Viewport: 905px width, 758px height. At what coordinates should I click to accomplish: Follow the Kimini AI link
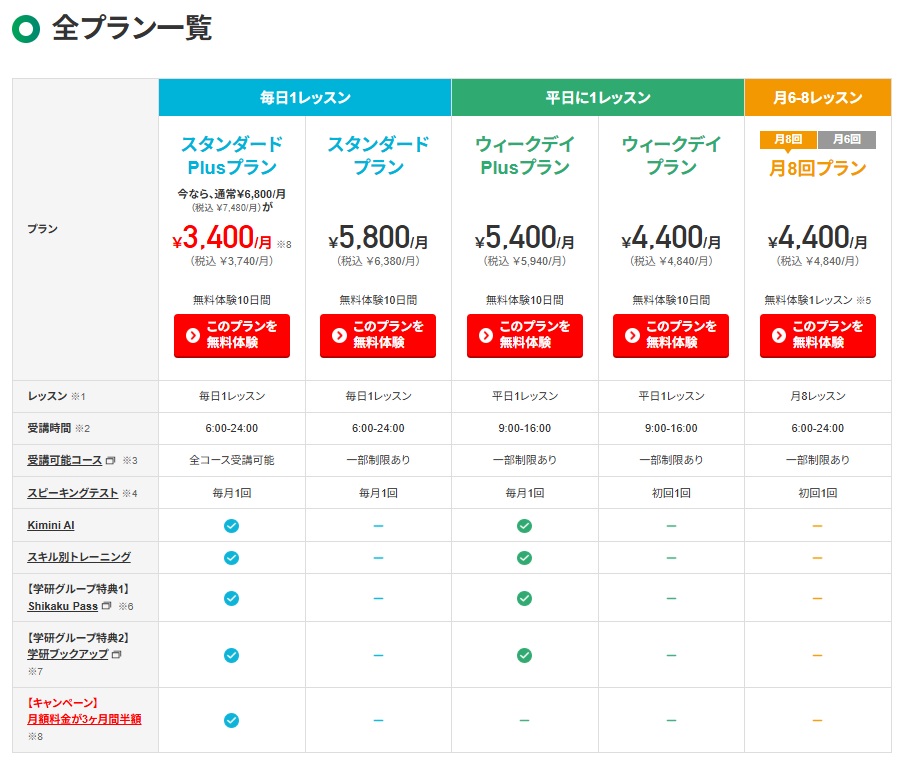point(50,525)
